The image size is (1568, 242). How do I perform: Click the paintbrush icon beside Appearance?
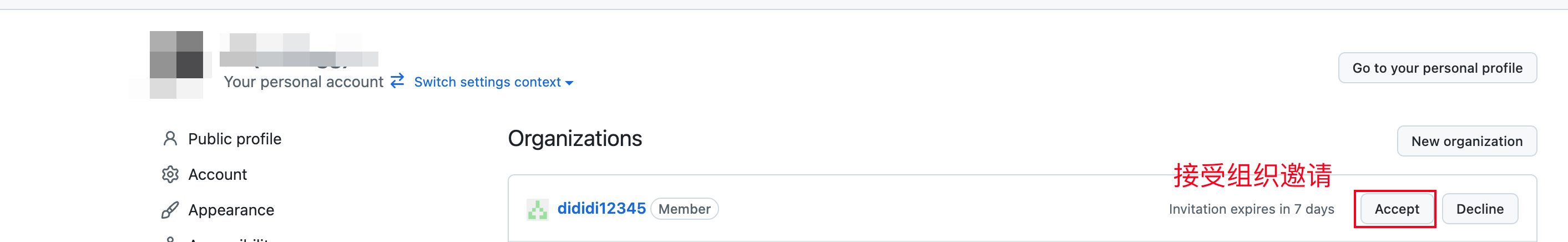170,210
